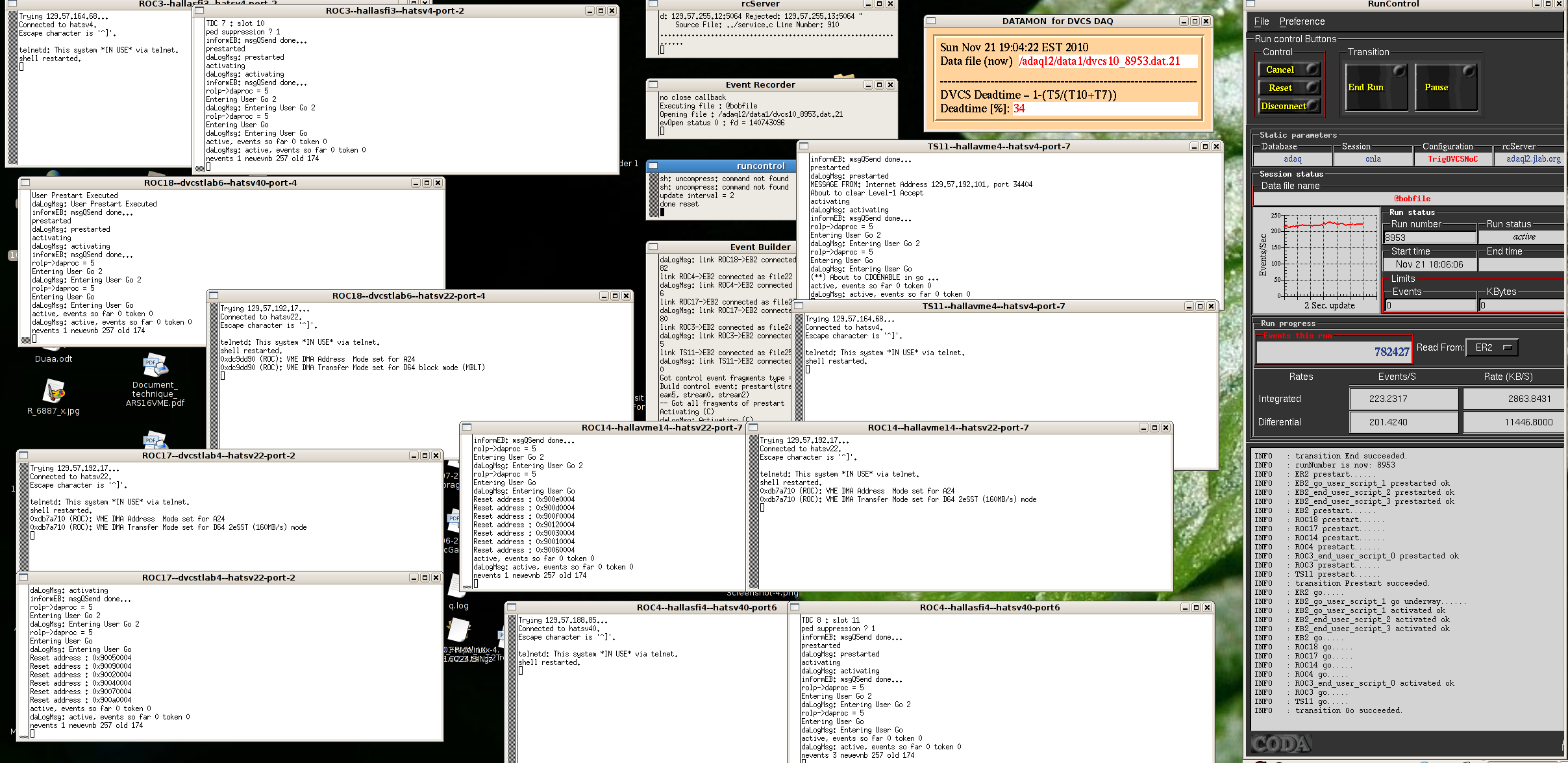Maximize the Event Recorder window
Image resolution: width=1568 pixels, height=763 pixels.
coord(879,84)
